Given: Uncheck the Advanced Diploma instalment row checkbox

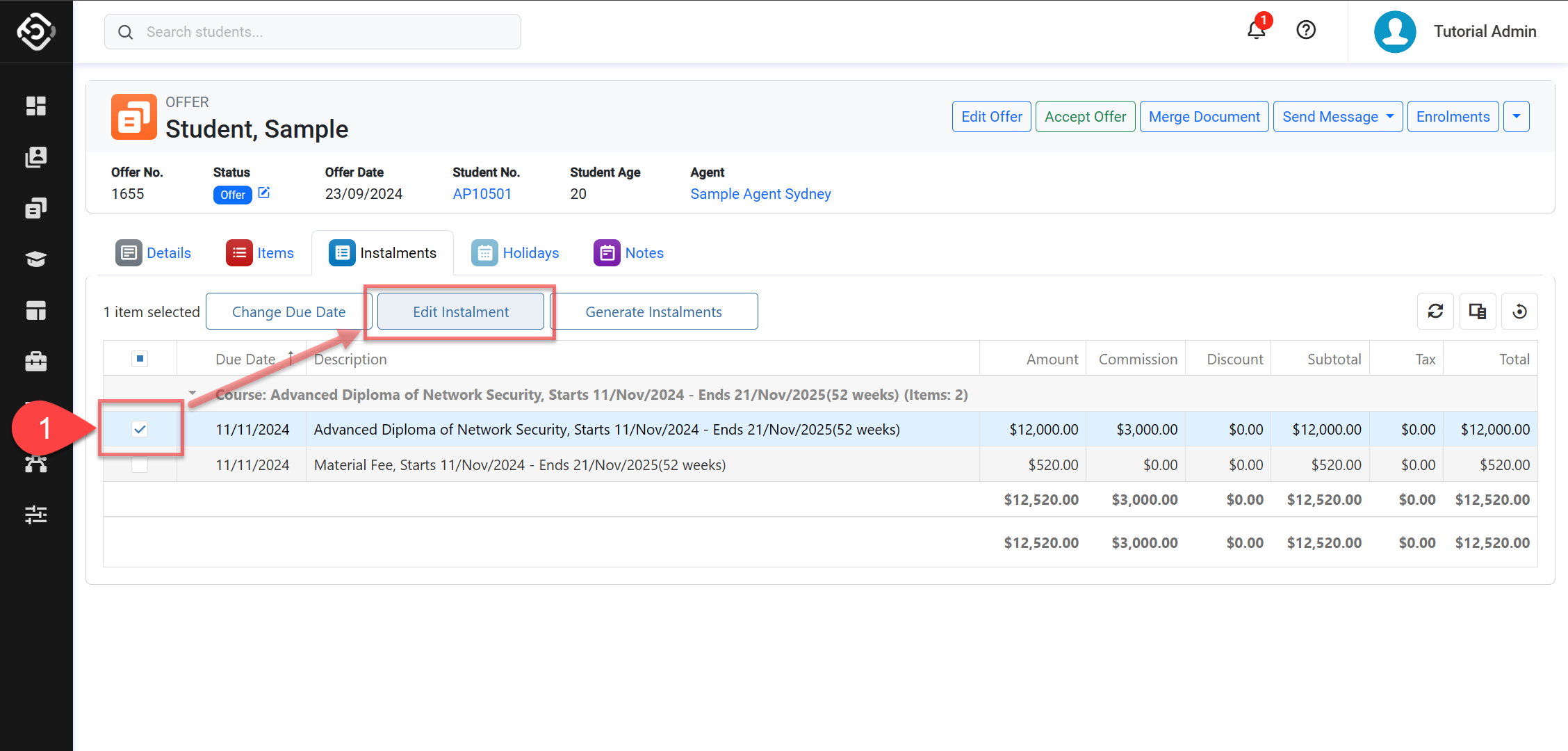Looking at the screenshot, I should pyautogui.click(x=140, y=429).
